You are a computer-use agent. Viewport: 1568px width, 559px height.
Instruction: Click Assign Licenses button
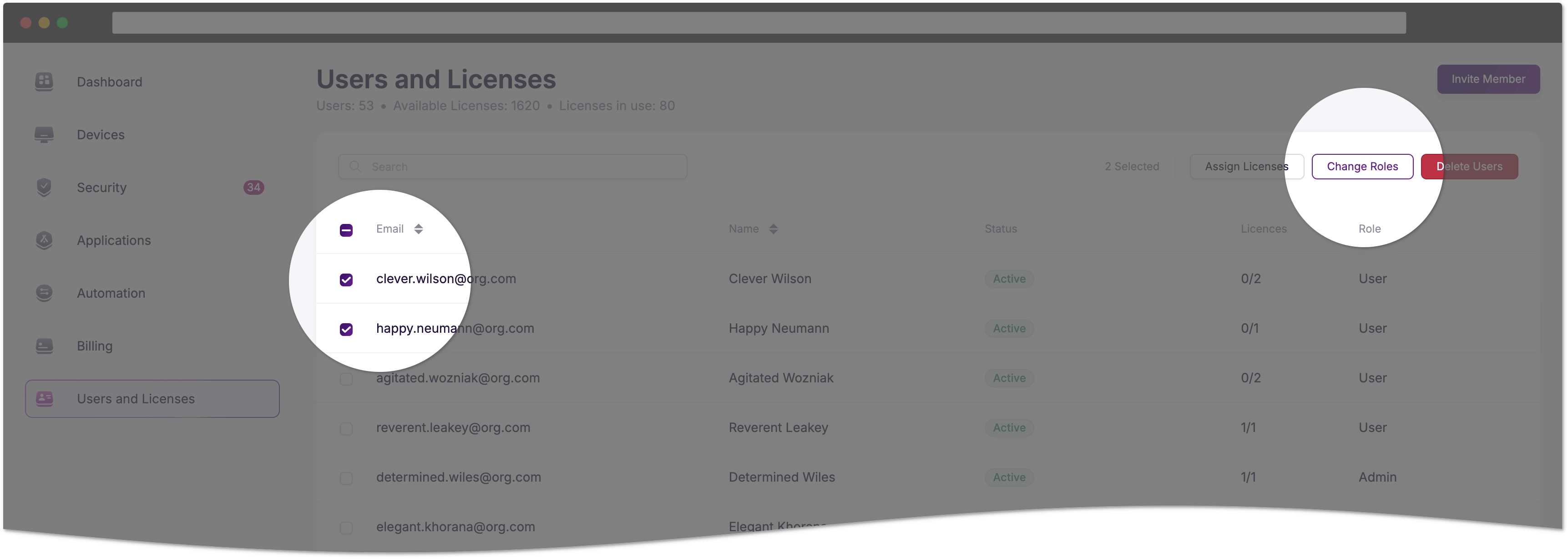click(1247, 166)
